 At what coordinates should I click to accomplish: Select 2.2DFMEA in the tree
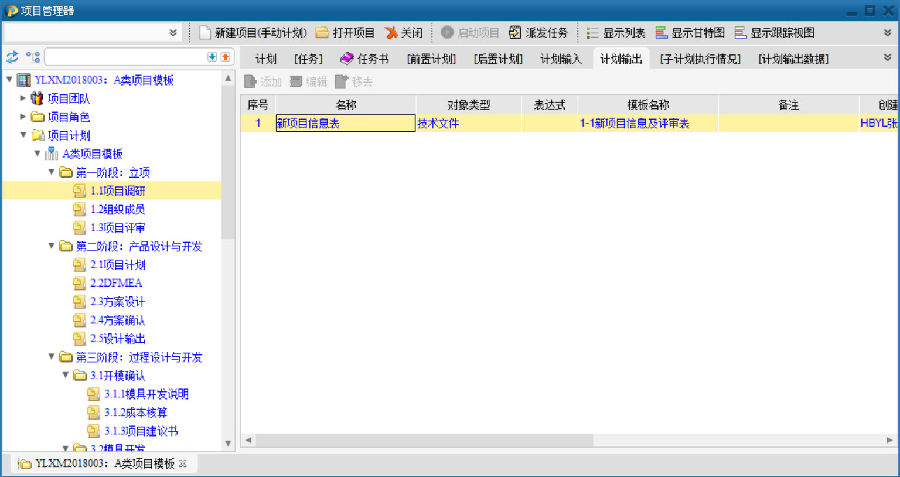[x=116, y=283]
